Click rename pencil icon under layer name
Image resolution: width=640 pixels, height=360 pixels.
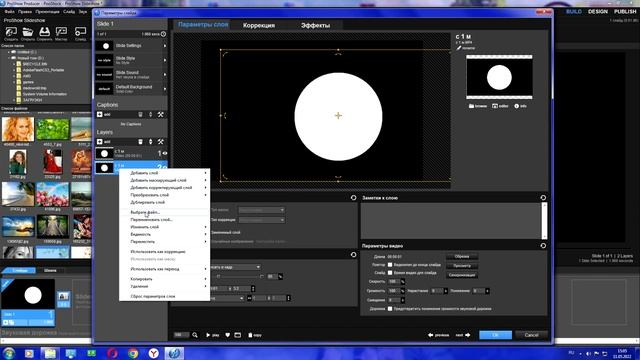click(x=458, y=48)
